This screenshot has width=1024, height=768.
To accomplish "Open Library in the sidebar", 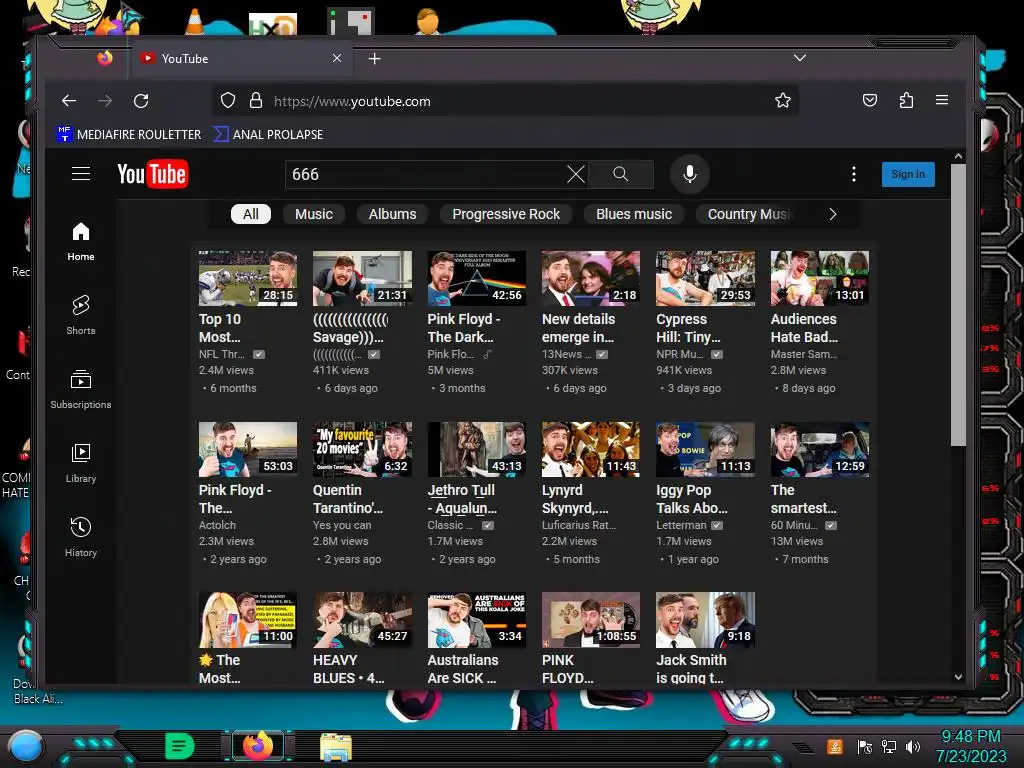I will click(81, 464).
